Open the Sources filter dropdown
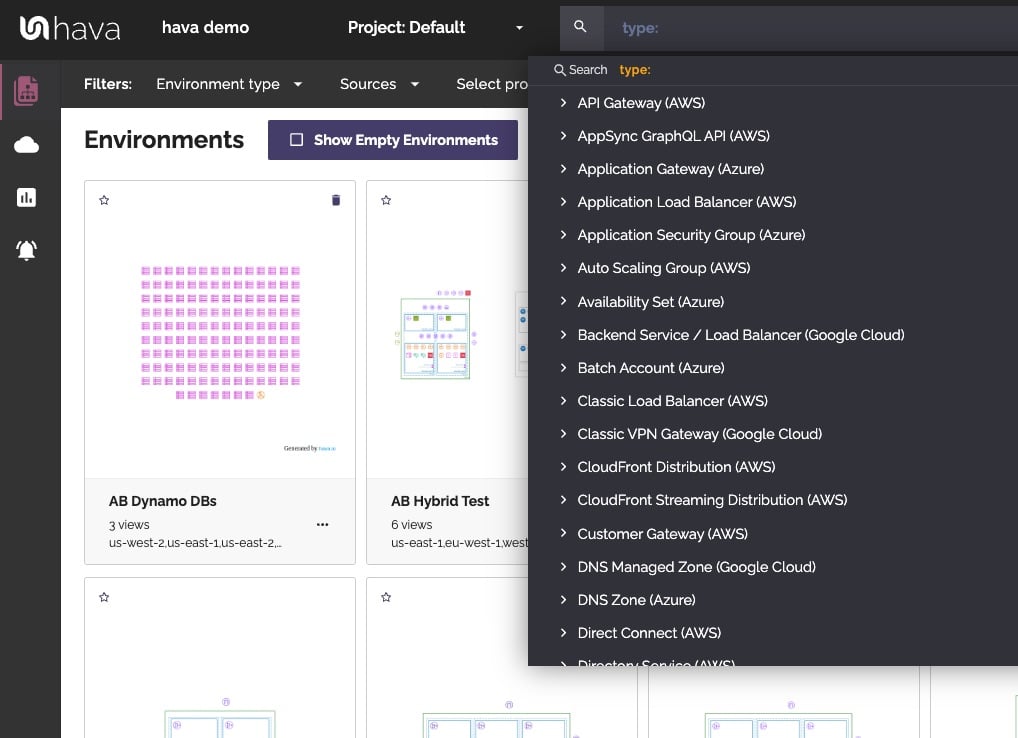This screenshot has height=738, width=1018. [x=378, y=84]
